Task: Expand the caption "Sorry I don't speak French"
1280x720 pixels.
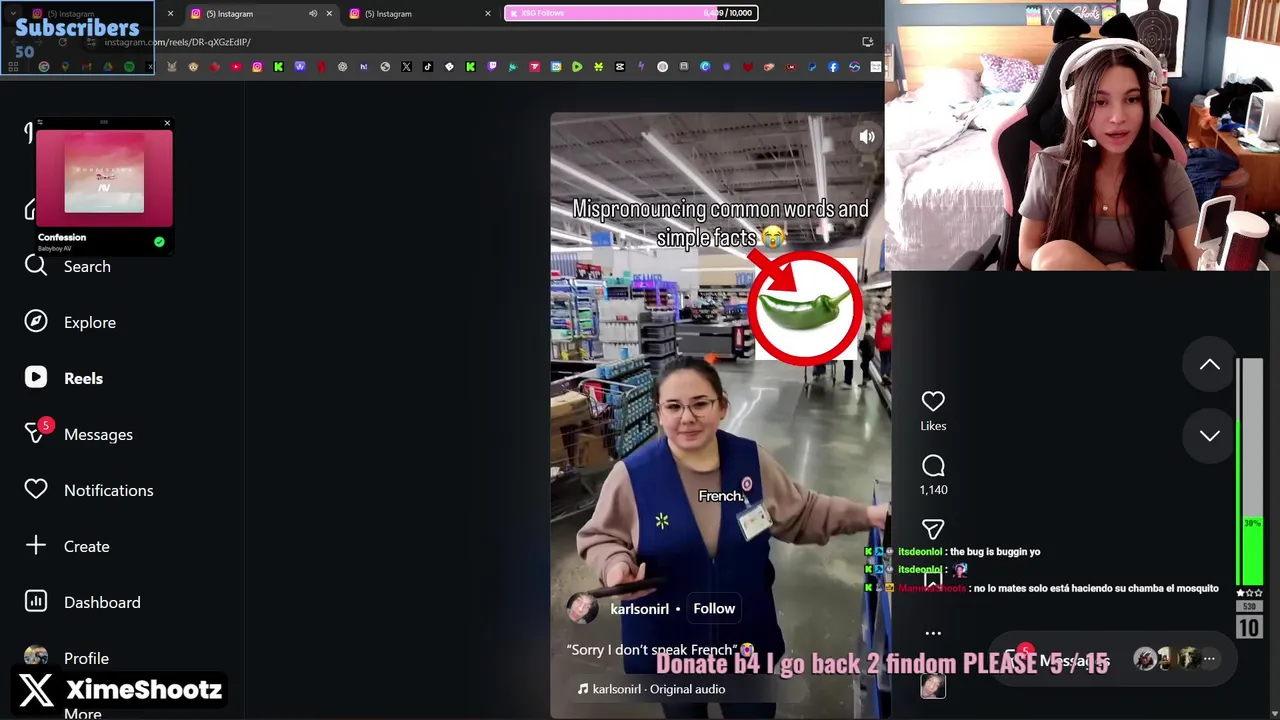Action: [660, 650]
